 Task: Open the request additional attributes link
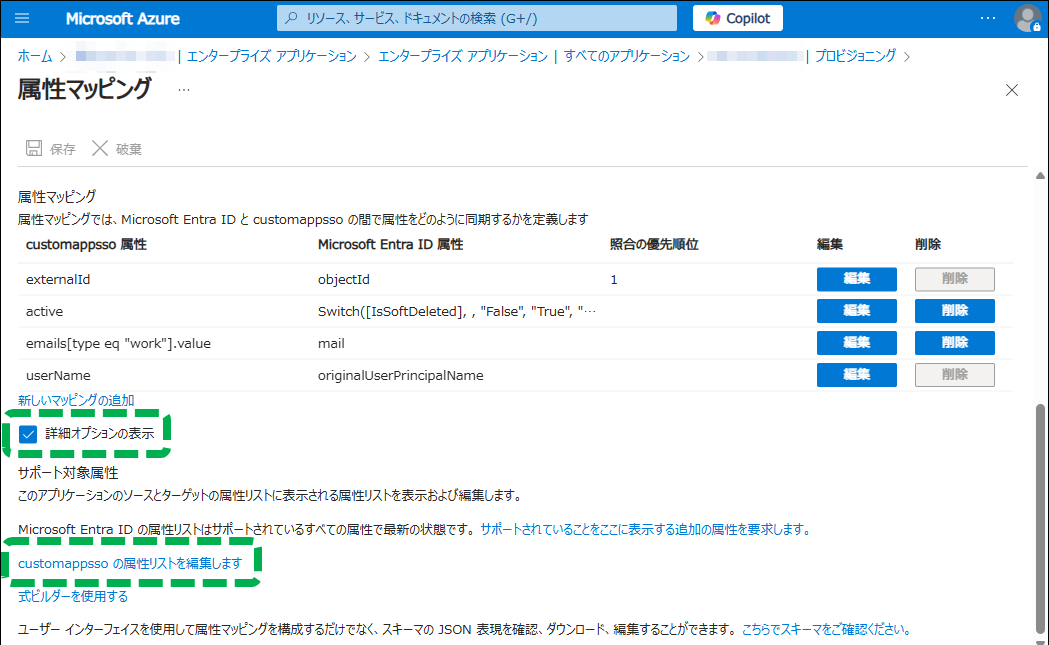645,529
